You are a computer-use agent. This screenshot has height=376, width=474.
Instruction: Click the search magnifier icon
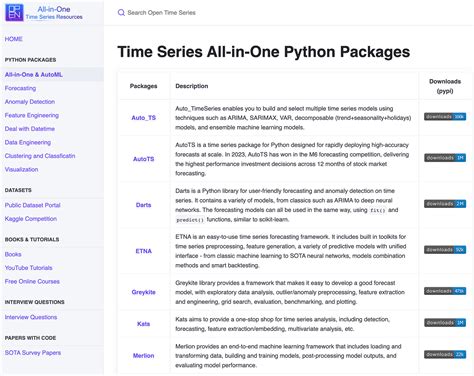coord(121,13)
